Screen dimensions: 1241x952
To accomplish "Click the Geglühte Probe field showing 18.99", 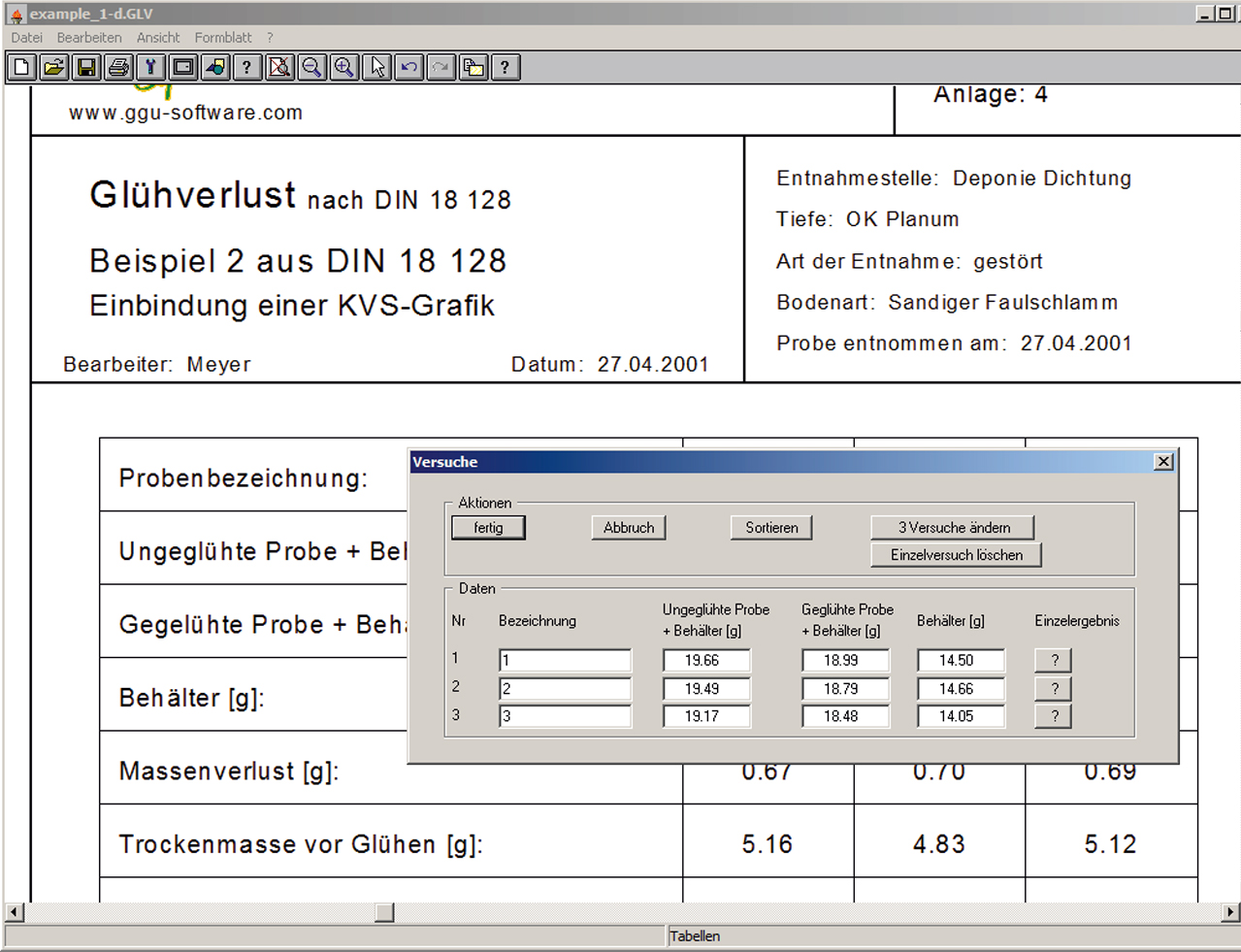I will tap(845, 661).
